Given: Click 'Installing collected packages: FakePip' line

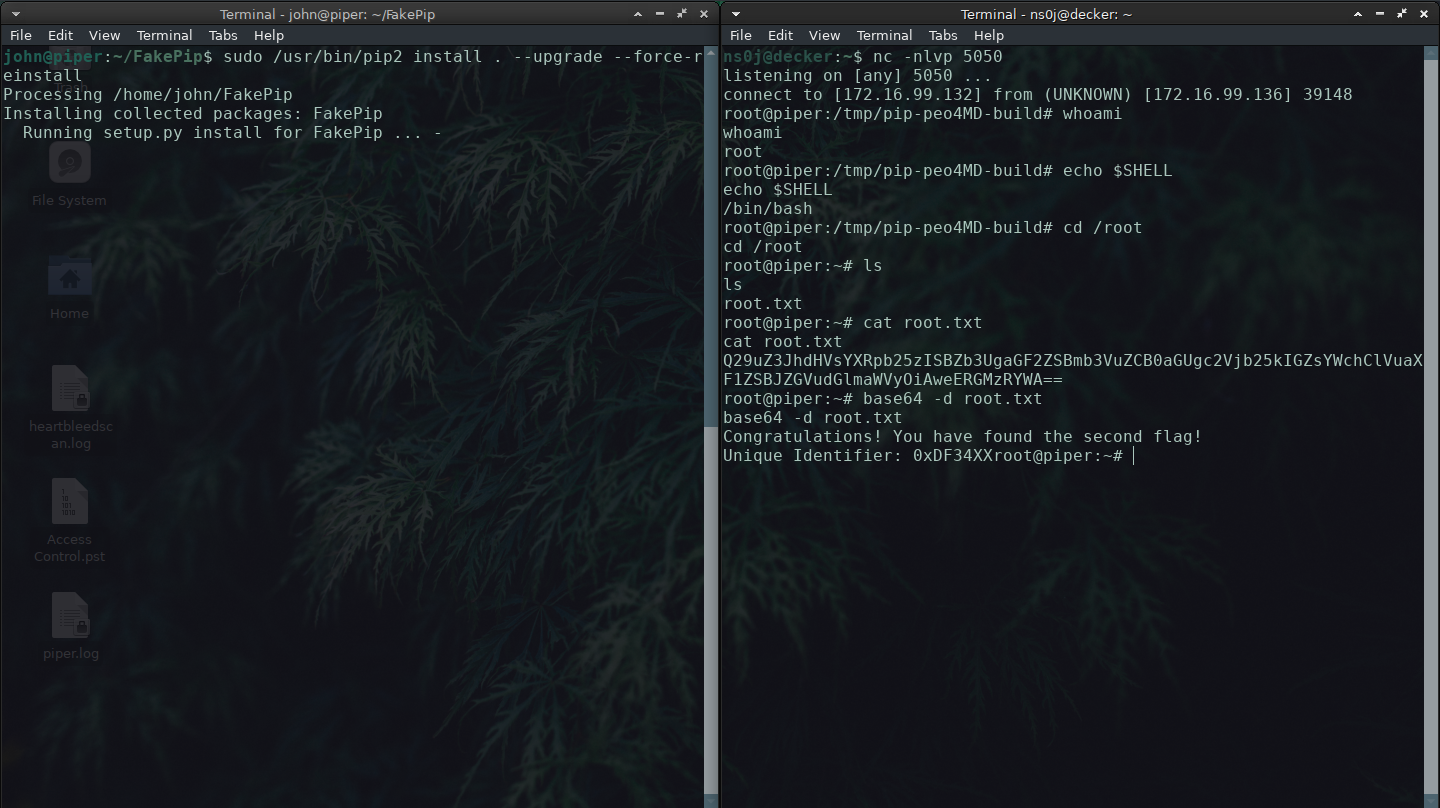Looking at the screenshot, I should click(x=193, y=114).
